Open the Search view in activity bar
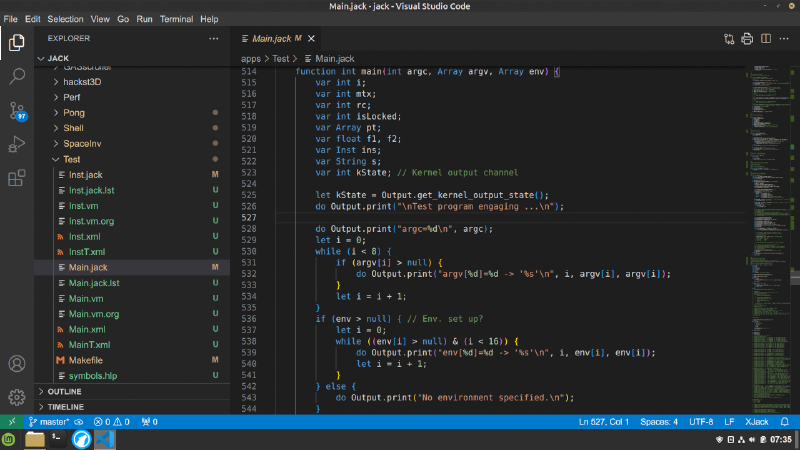The image size is (800, 450). [x=17, y=75]
